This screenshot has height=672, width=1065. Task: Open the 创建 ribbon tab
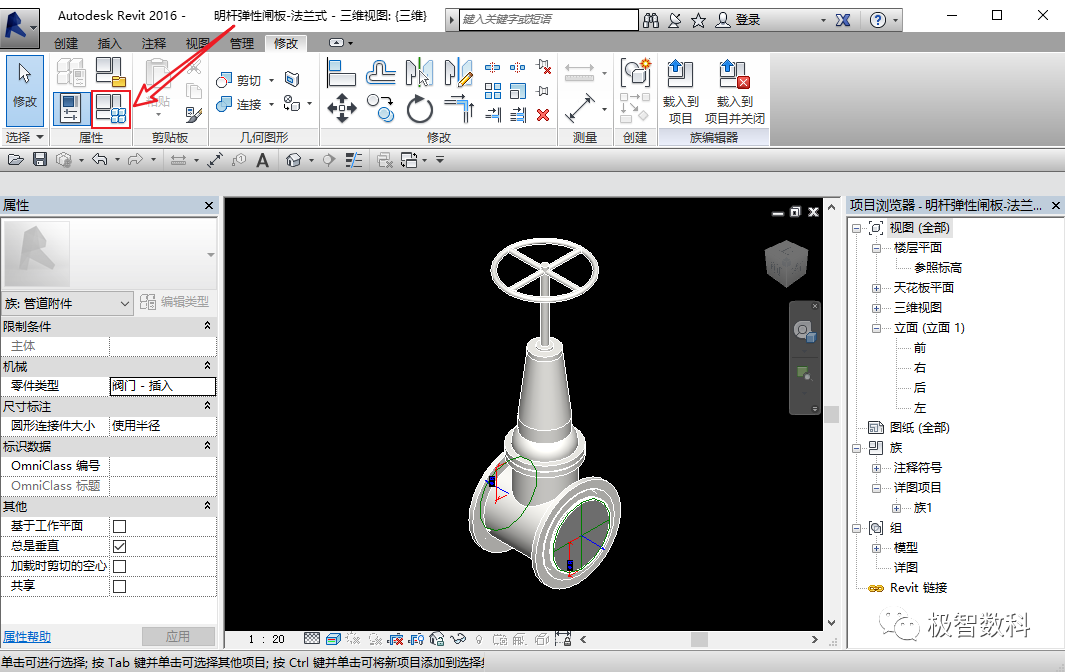click(66, 43)
